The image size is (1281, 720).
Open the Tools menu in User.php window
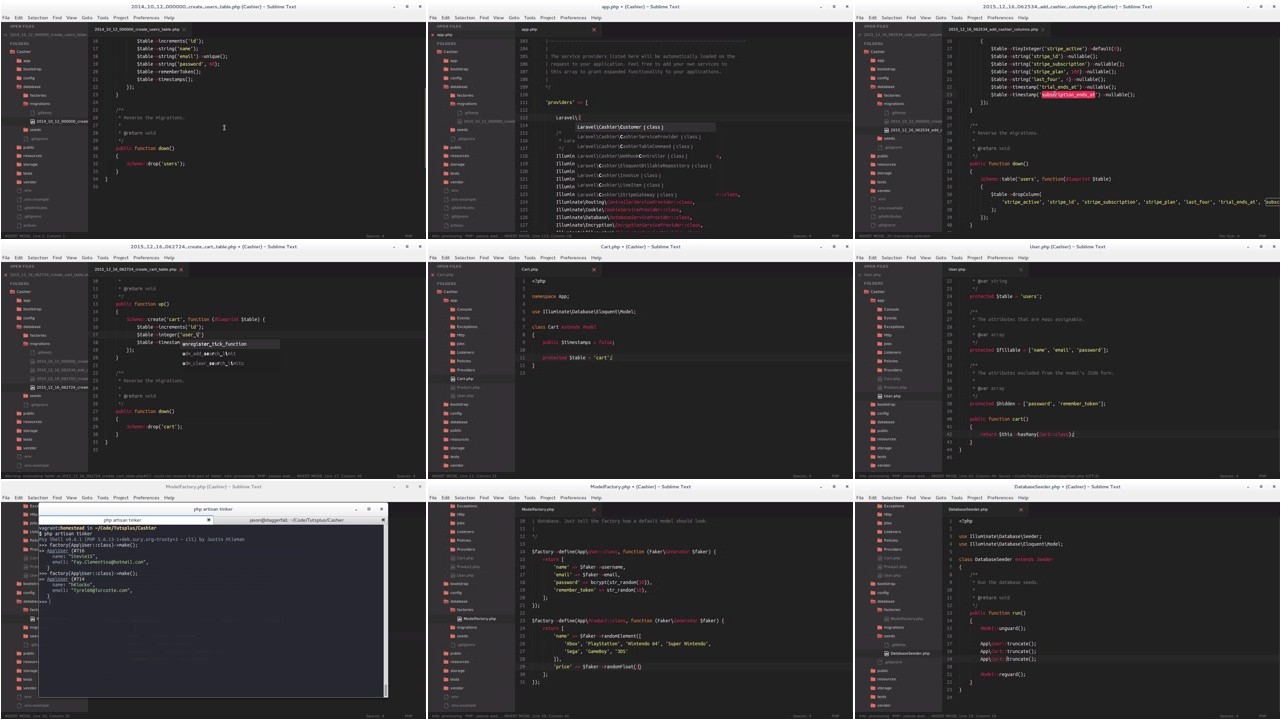[957, 257]
